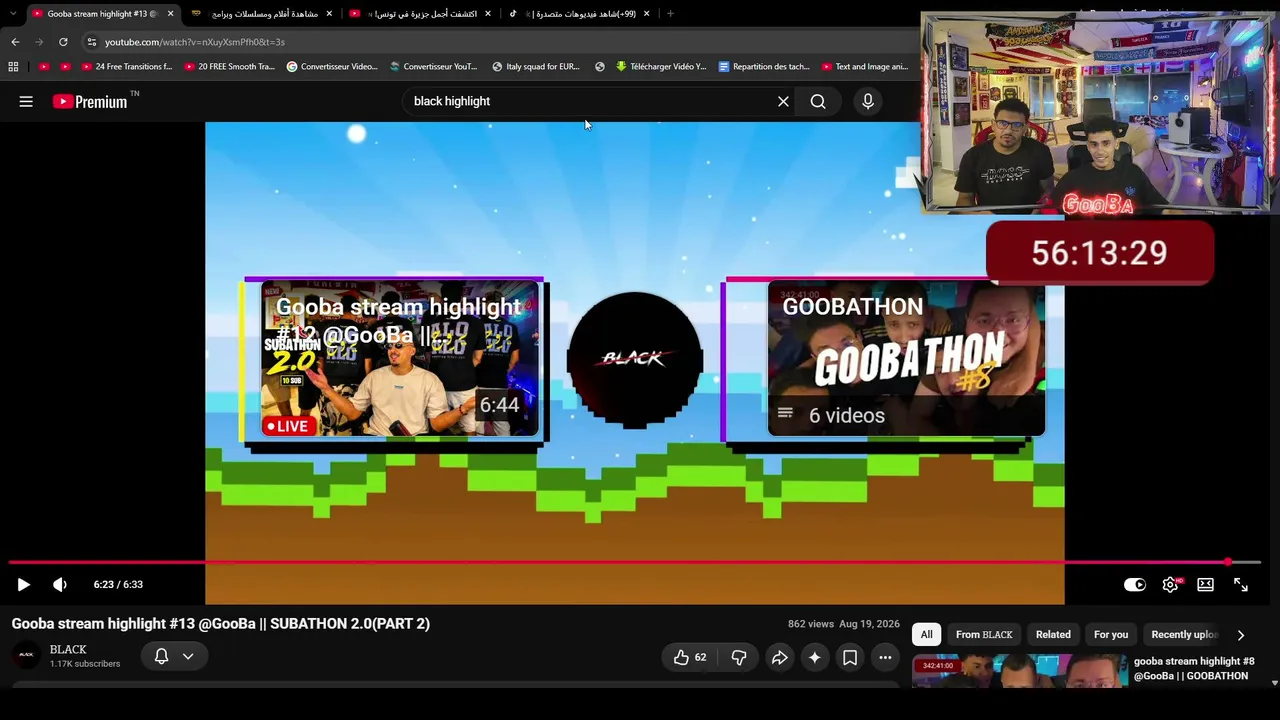This screenshot has width=1280, height=720.
Task: Switch to the اكتشفت أجمل جزيرة browser tab
Action: (421, 14)
